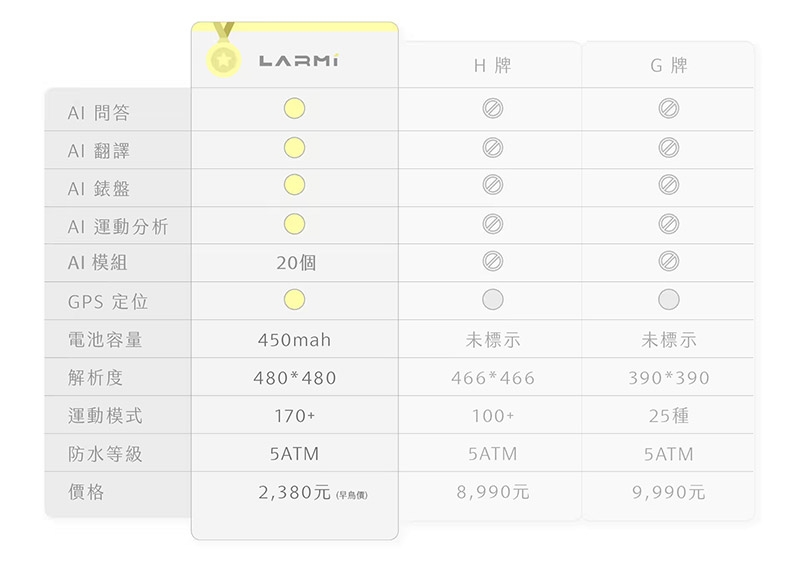Click LARMI's 450mah battery value
The width and height of the screenshot is (800, 563).
tap(294, 340)
